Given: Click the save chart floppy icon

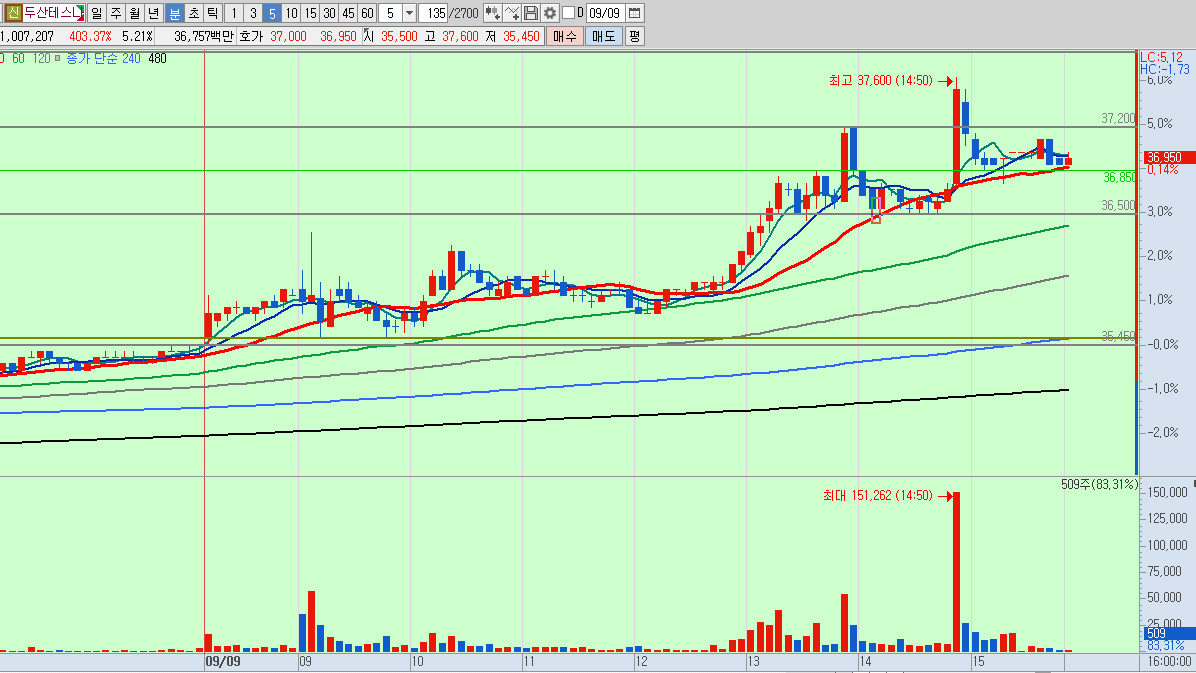Looking at the screenshot, I should tap(531, 13).
